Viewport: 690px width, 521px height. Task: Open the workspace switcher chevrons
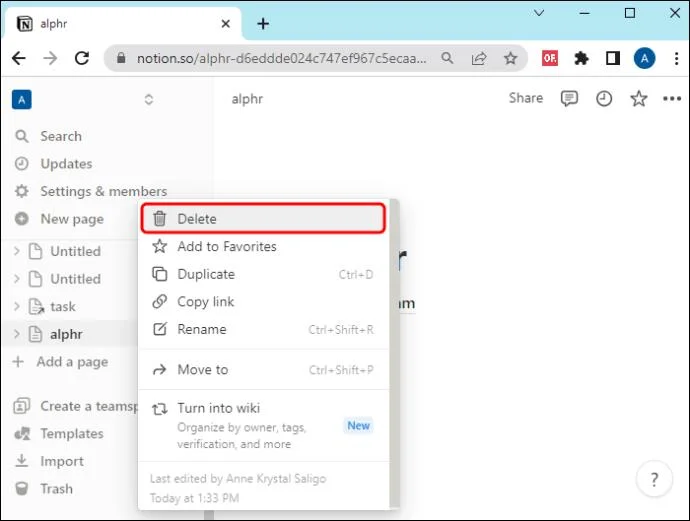[x=149, y=99]
